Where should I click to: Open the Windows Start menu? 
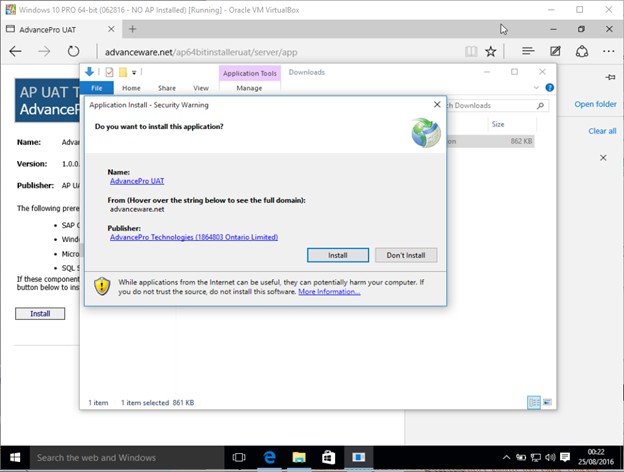pyautogui.click(x=13, y=457)
